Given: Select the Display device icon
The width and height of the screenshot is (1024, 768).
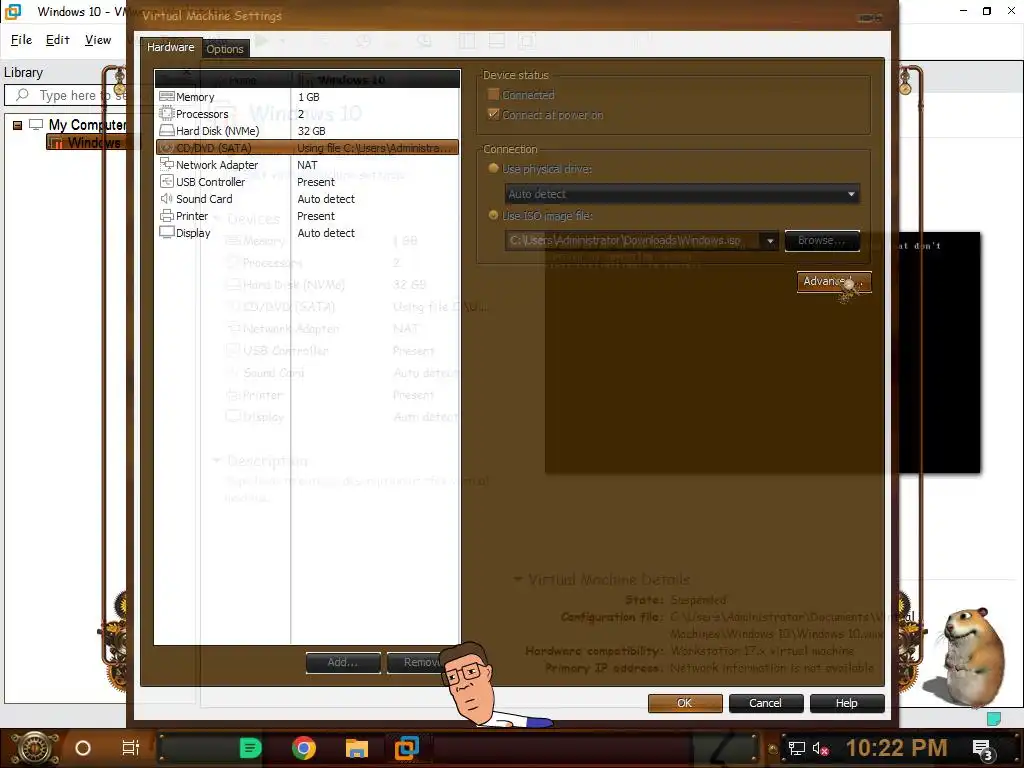Looking at the screenshot, I should pyautogui.click(x=167, y=232).
